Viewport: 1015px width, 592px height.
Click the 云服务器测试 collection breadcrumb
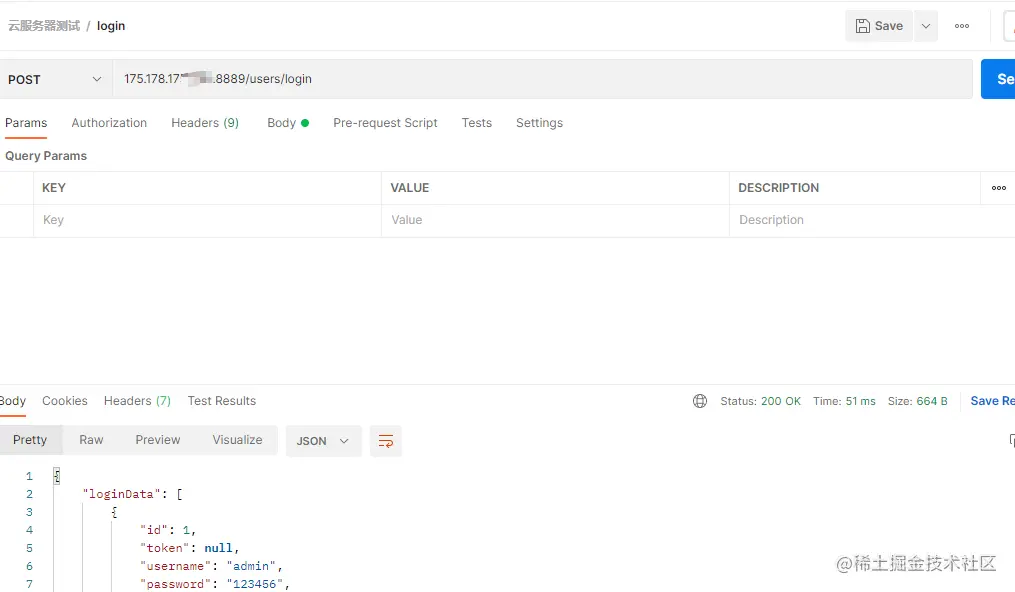44,26
